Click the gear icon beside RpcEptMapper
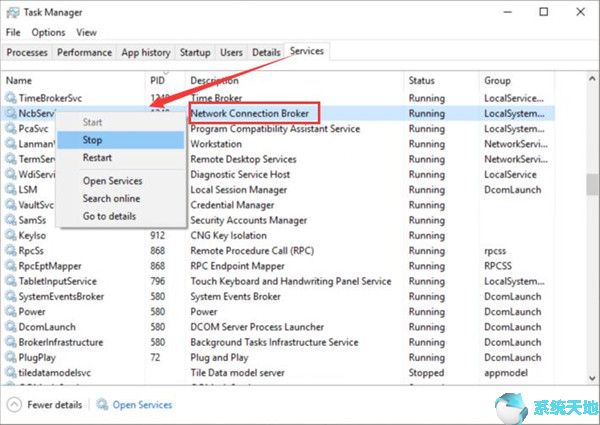Image resolution: width=600 pixels, height=425 pixels. [11, 267]
